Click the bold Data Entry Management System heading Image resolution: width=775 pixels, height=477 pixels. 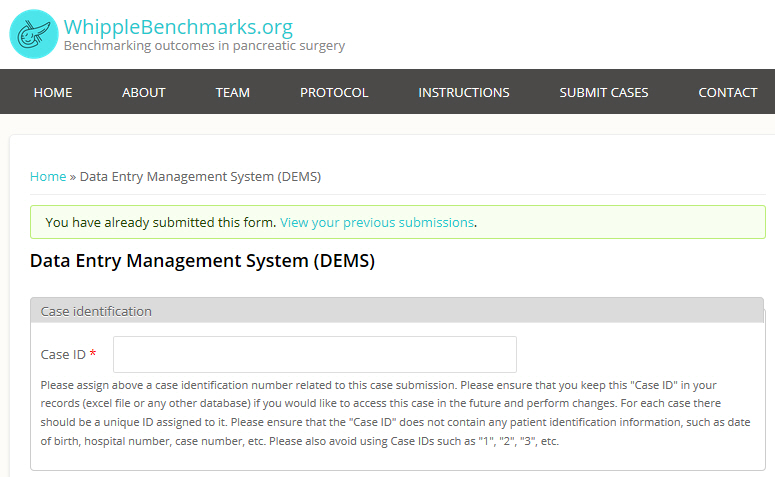coord(202,262)
